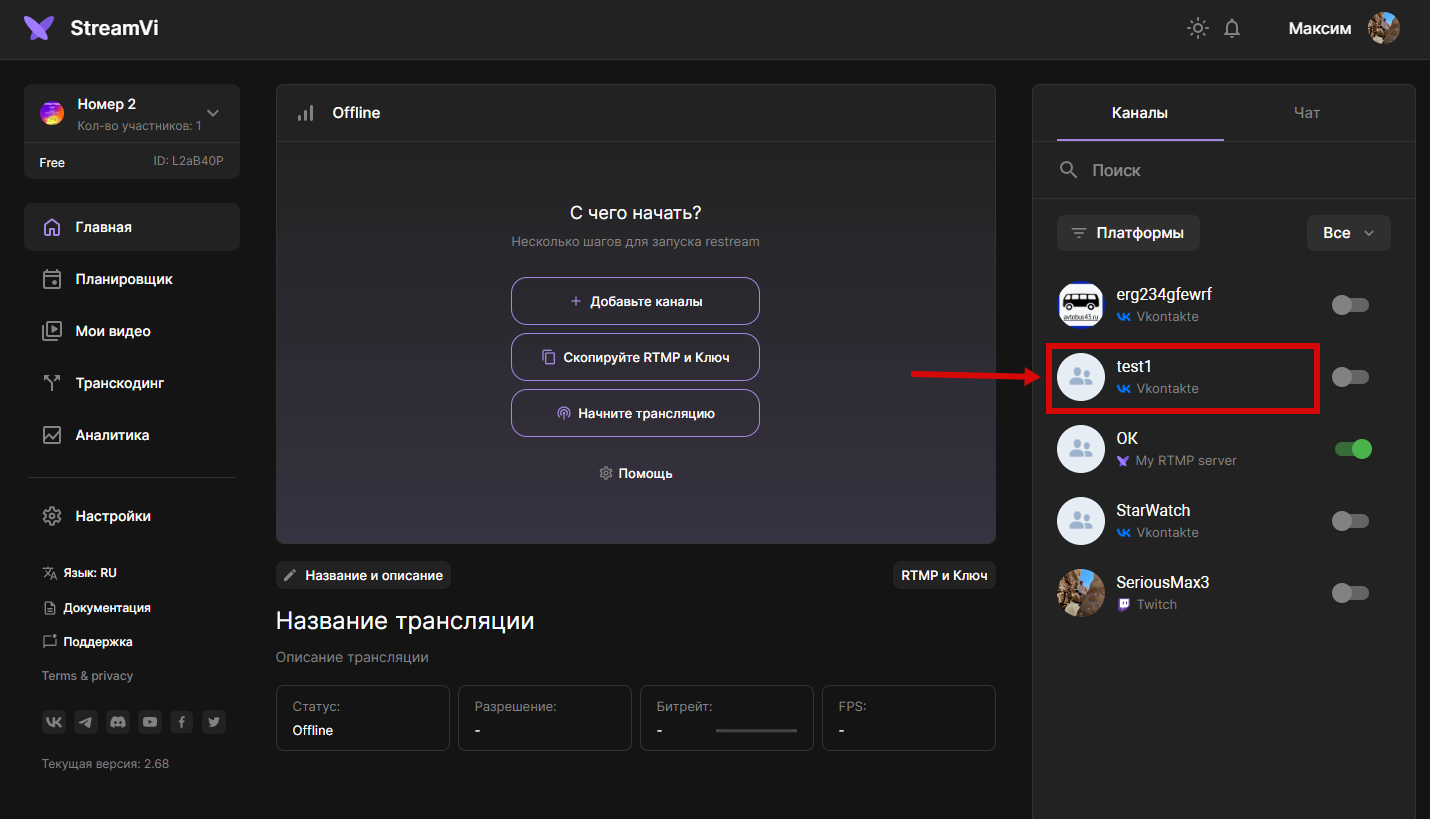Enable the StarWatch channel toggle
This screenshot has height=819, width=1430.
1350,521
